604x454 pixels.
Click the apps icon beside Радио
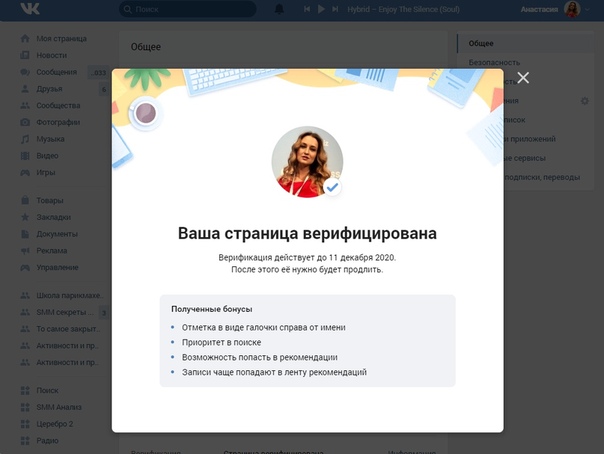pyautogui.click(x=25, y=441)
